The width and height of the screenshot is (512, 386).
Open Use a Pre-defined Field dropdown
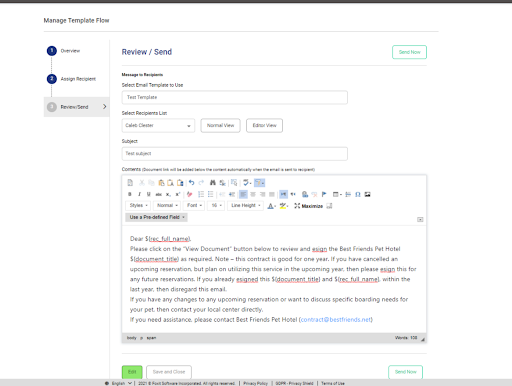(x=156, y=217)
